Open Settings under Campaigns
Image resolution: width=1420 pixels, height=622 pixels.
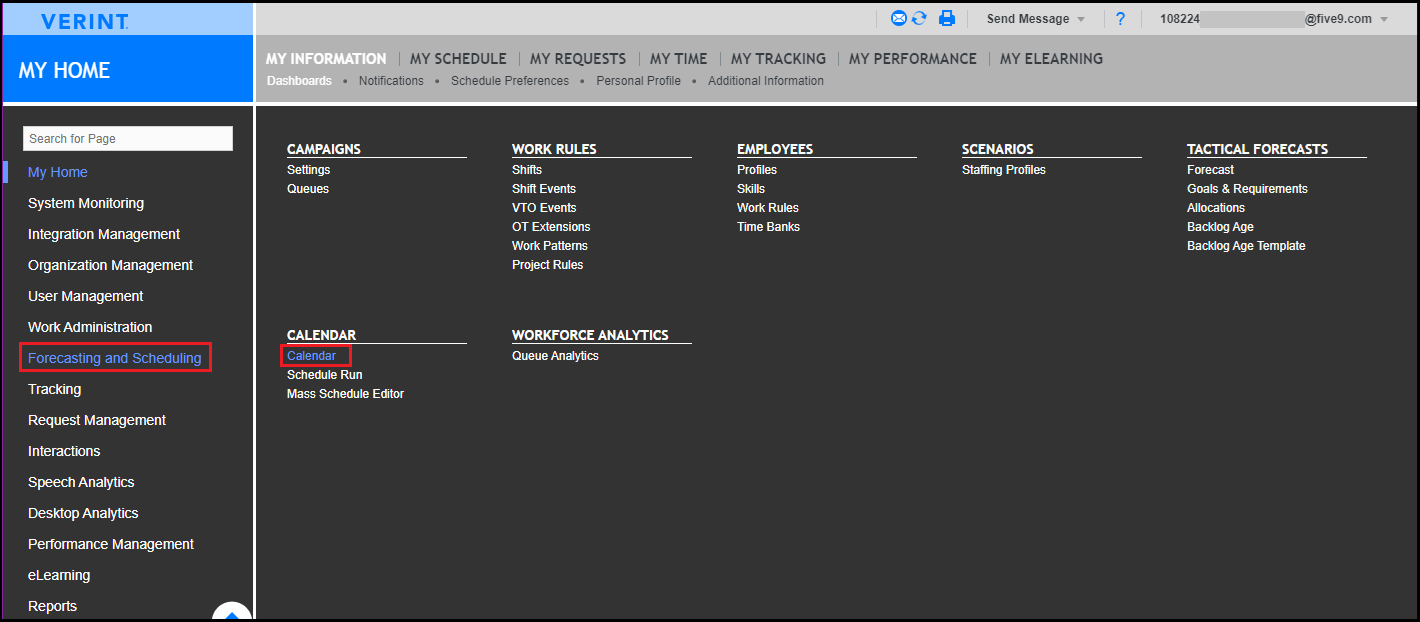tap(309, 170)
